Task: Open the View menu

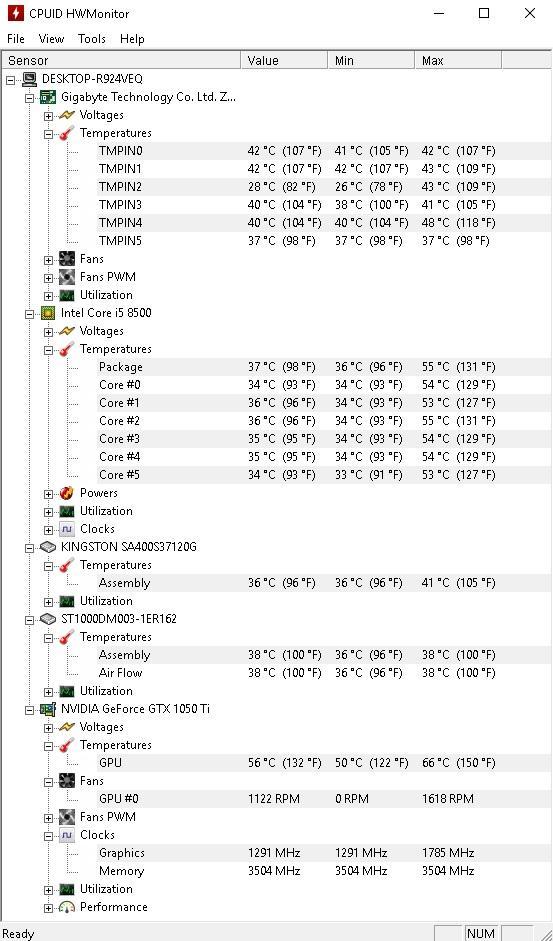Action: click(51, 39)
